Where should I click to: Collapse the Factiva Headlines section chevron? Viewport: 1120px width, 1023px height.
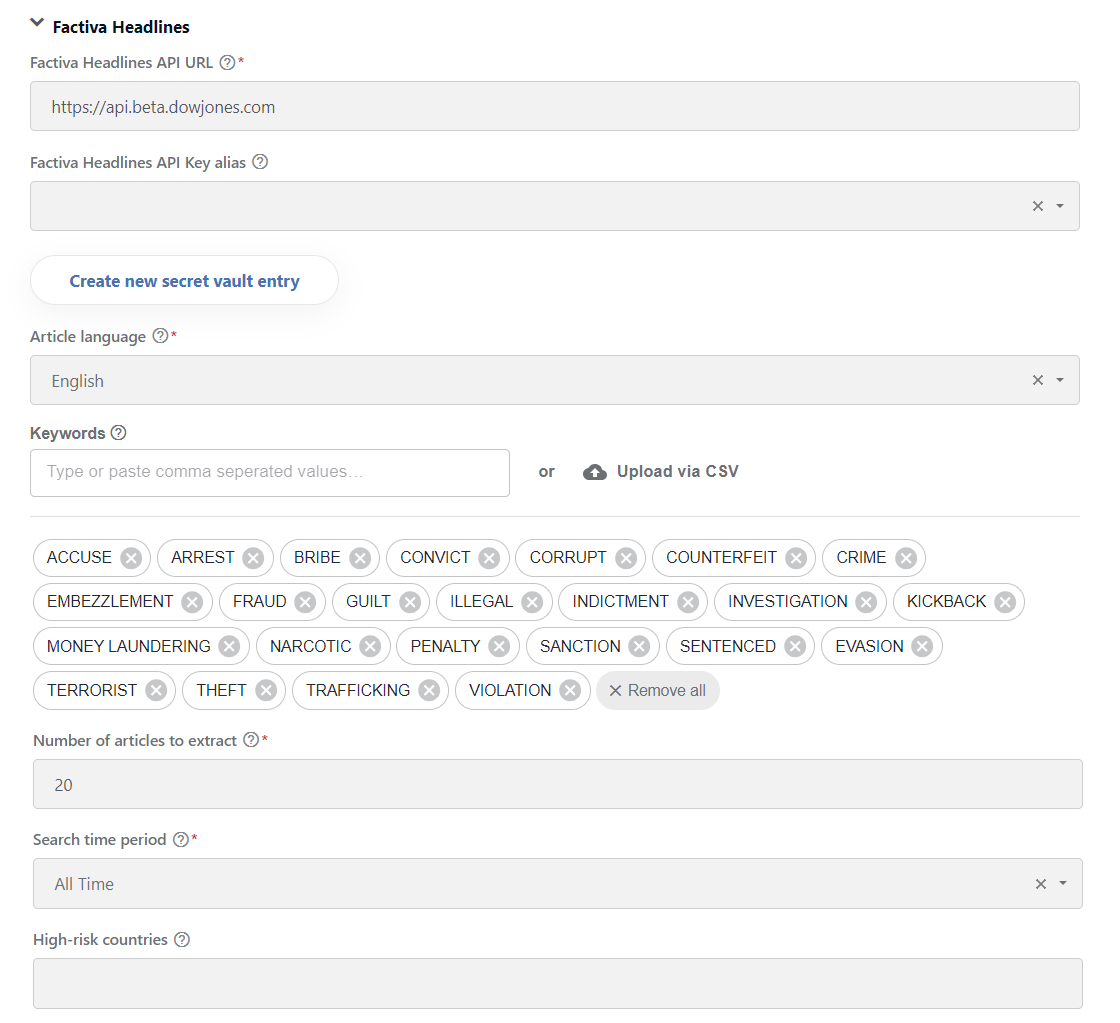[37, 23]
